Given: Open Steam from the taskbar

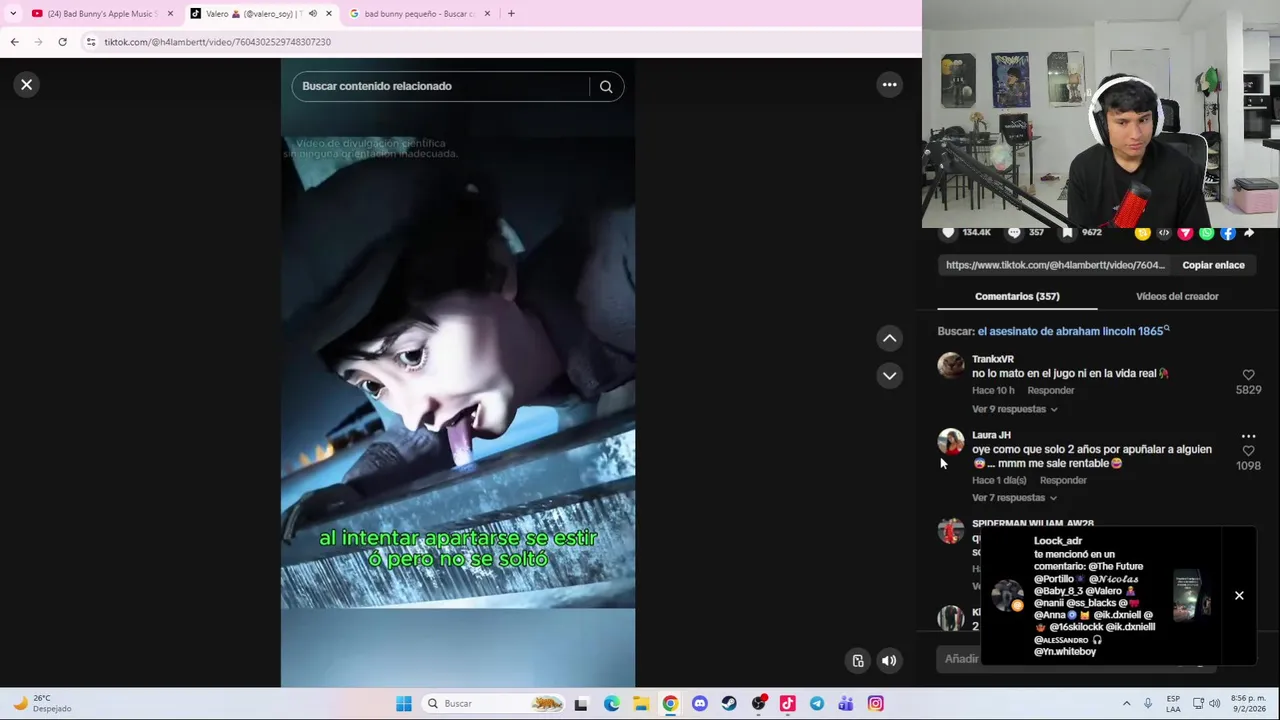Looking at the screenshot, I should point(729,704).
